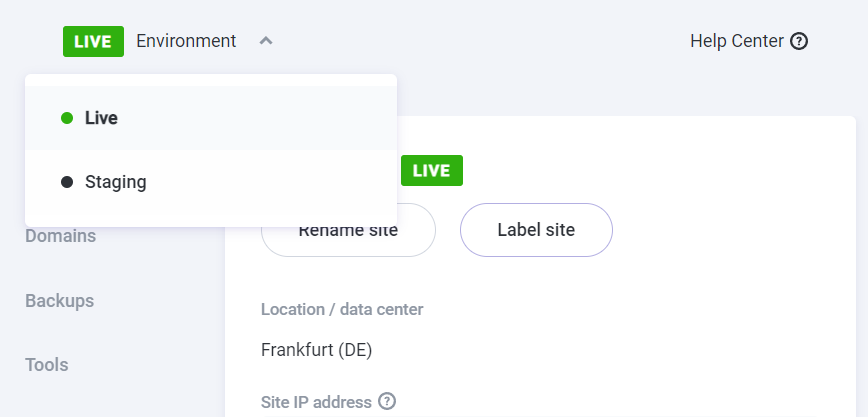Click the green LIVE badge in top header

click(x=93, y=41)
